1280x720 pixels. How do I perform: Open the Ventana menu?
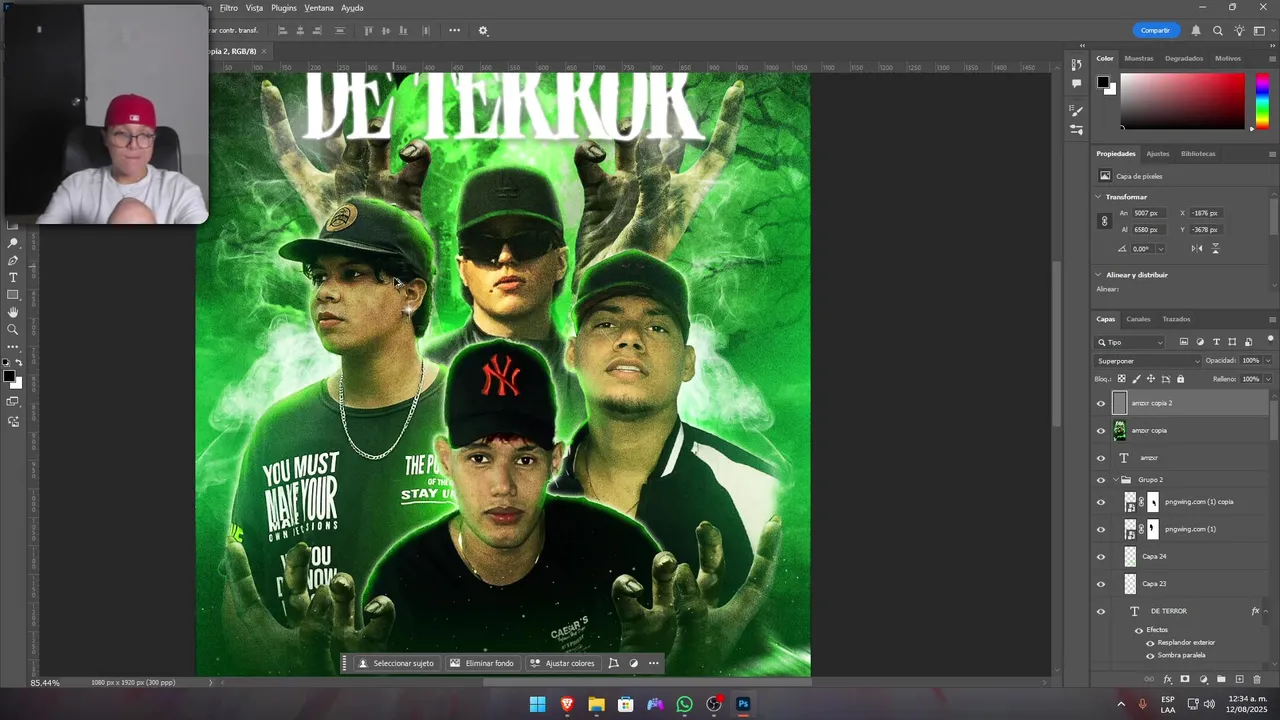(x=319, y=8)
